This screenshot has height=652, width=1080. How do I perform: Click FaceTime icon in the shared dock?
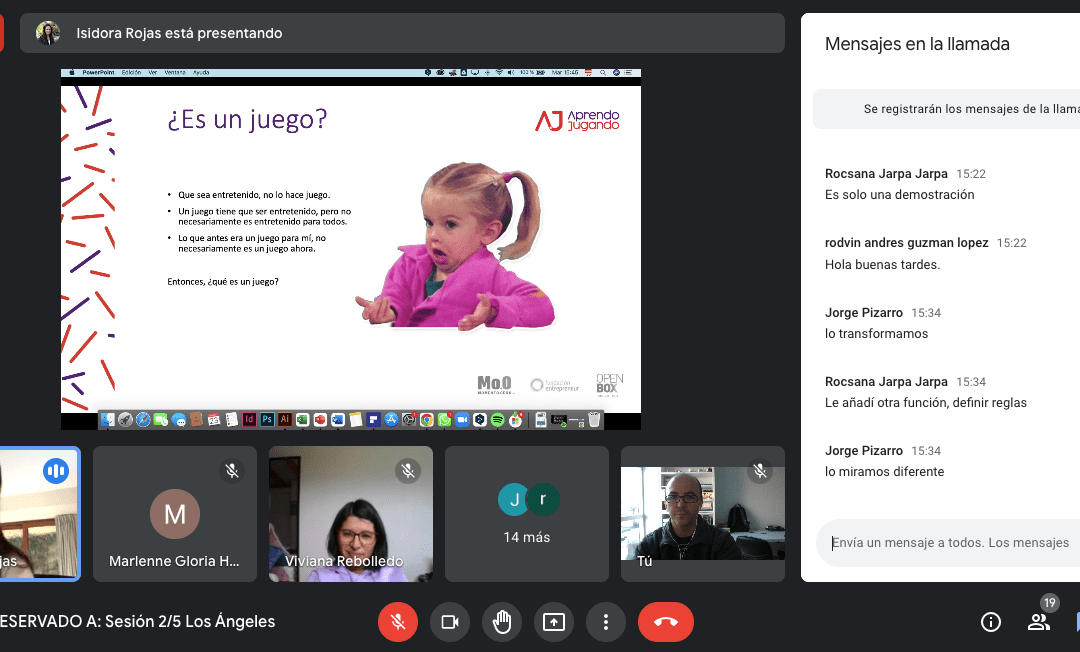(161, 419)
